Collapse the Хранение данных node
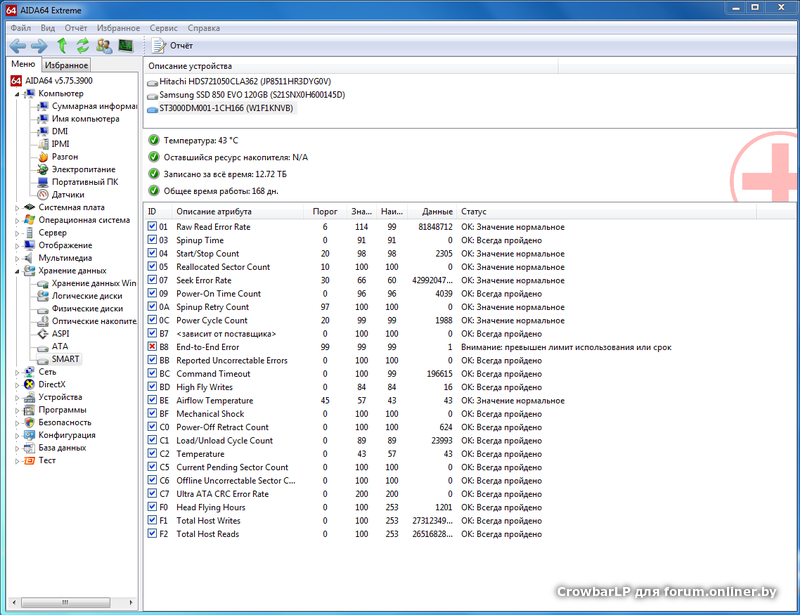 point(17,271)
